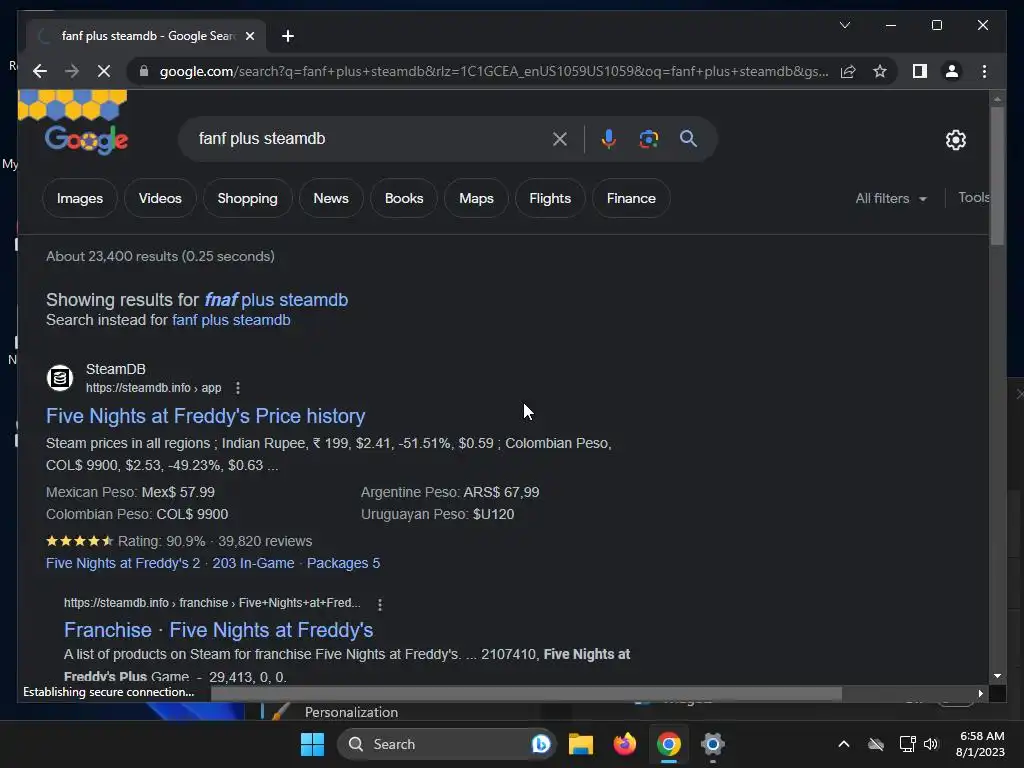Click 'About 23,400 results' count text
Screen dimensions: 1024x768
[112, 256]
